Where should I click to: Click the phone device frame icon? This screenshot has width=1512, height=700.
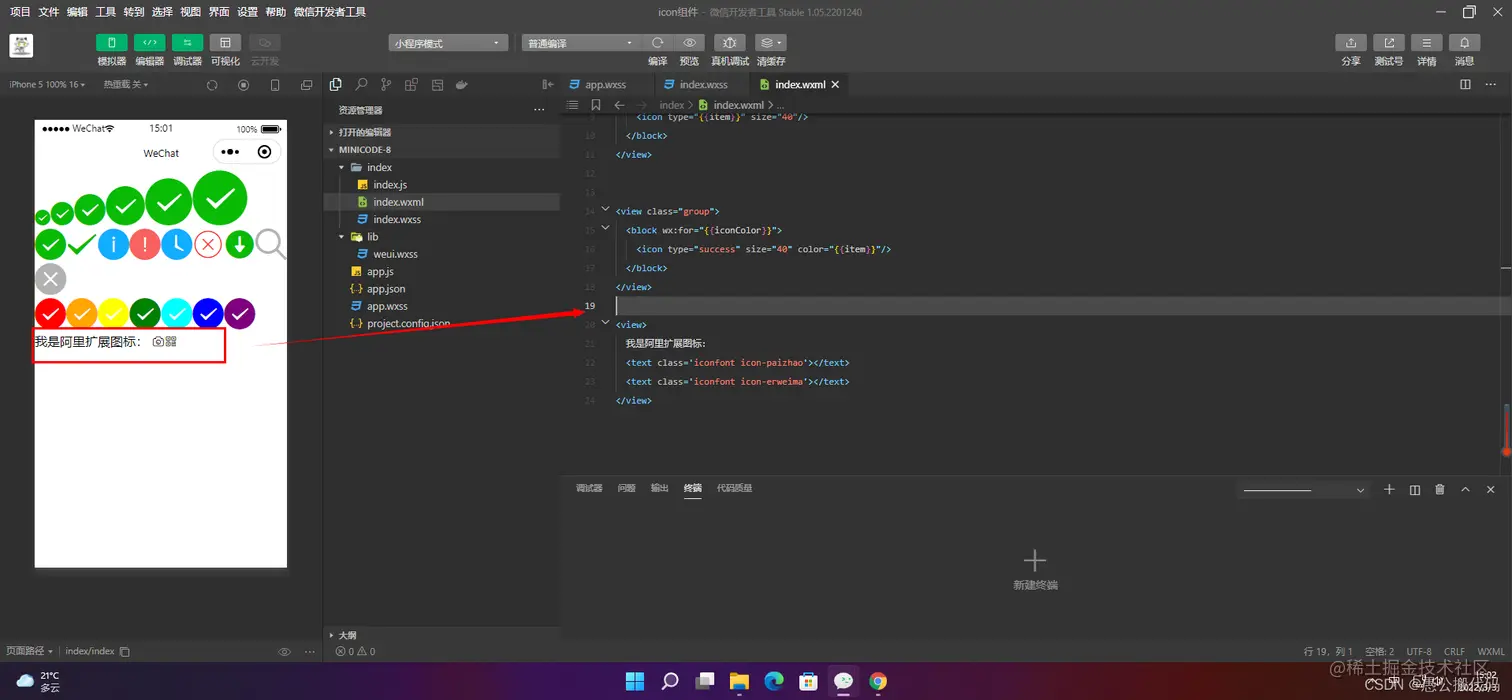(x=275, y=85)
